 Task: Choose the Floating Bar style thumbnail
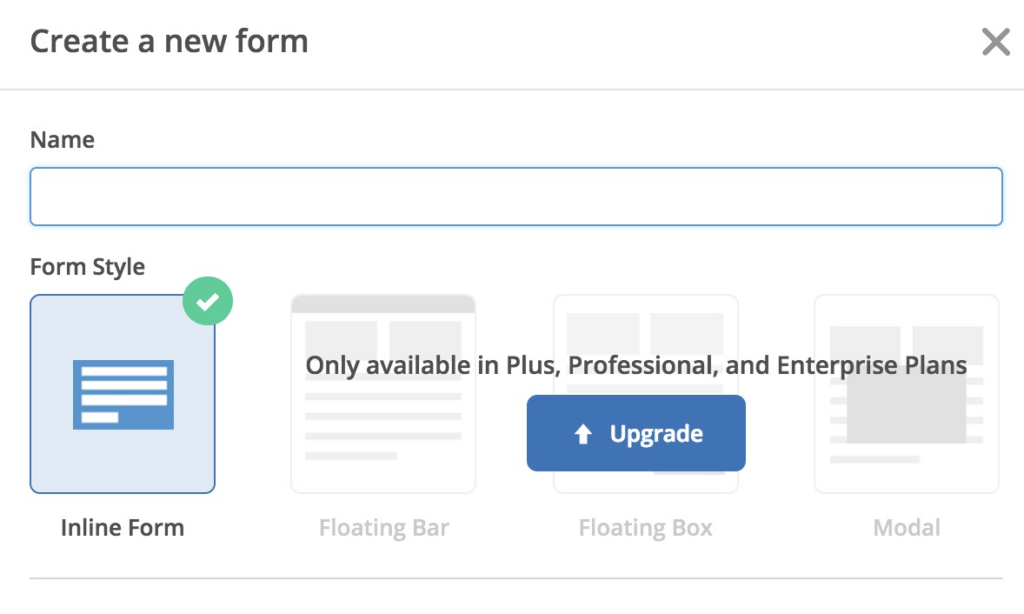(x=383, y=394)
